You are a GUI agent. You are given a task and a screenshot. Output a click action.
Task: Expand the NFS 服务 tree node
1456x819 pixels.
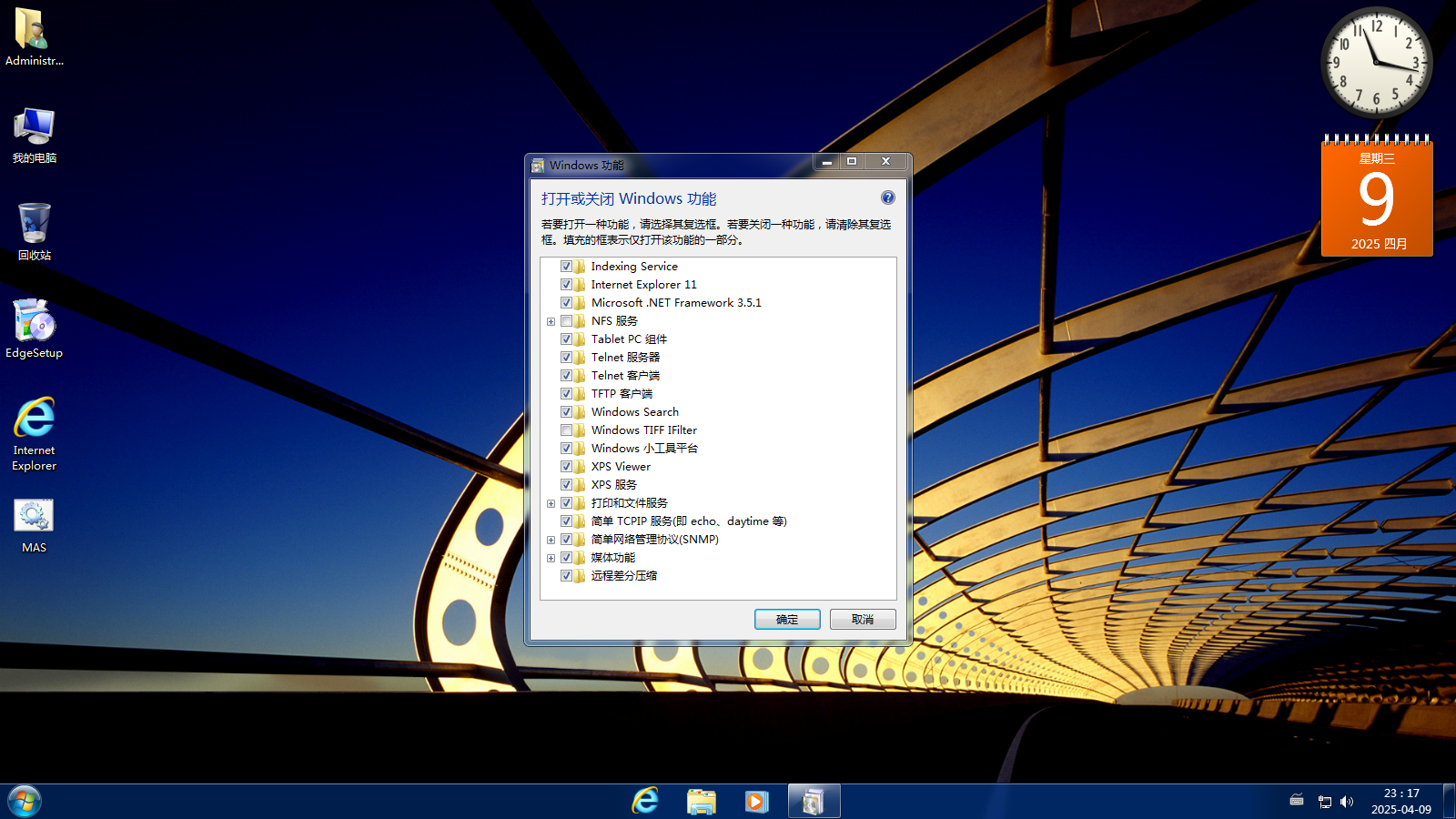click(551, 321)
